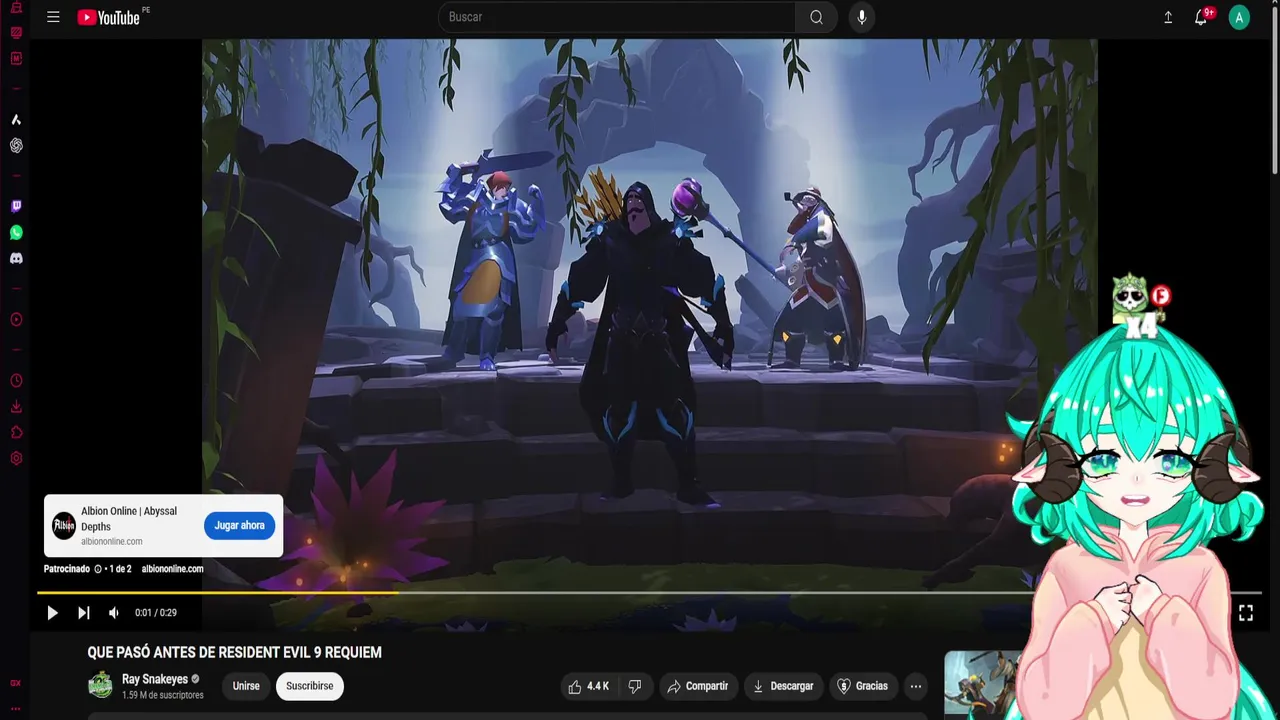
Task: Click the 1.59 M de suscriptores text
Action: [162, 695]
